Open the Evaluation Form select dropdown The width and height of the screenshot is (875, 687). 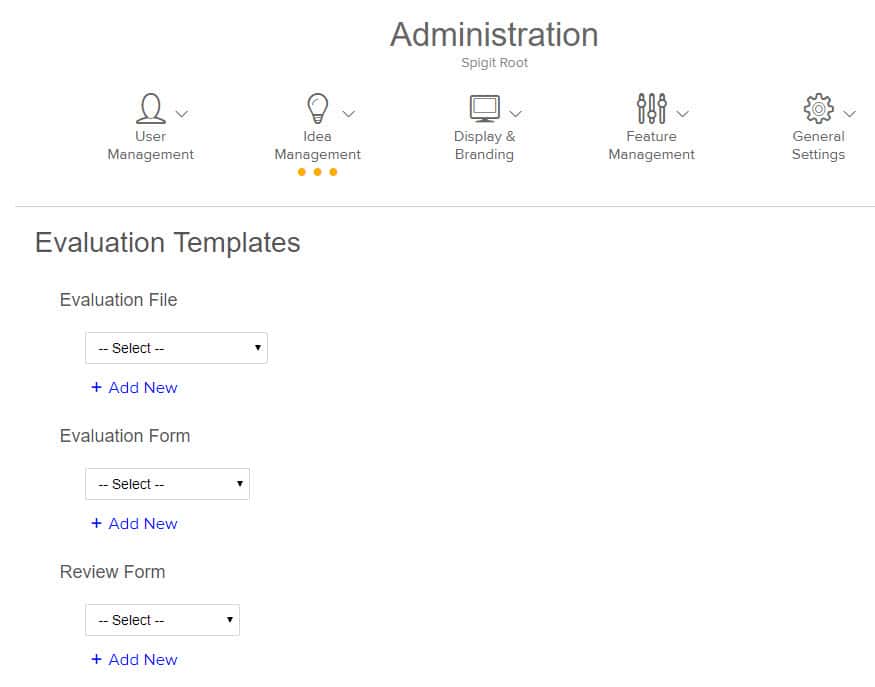[167, 484]
